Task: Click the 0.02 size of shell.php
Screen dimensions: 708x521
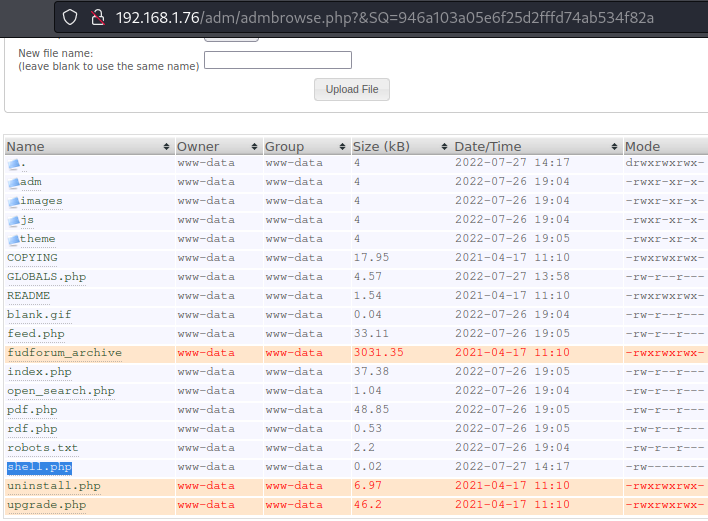Action: click(x=368, y=466)
